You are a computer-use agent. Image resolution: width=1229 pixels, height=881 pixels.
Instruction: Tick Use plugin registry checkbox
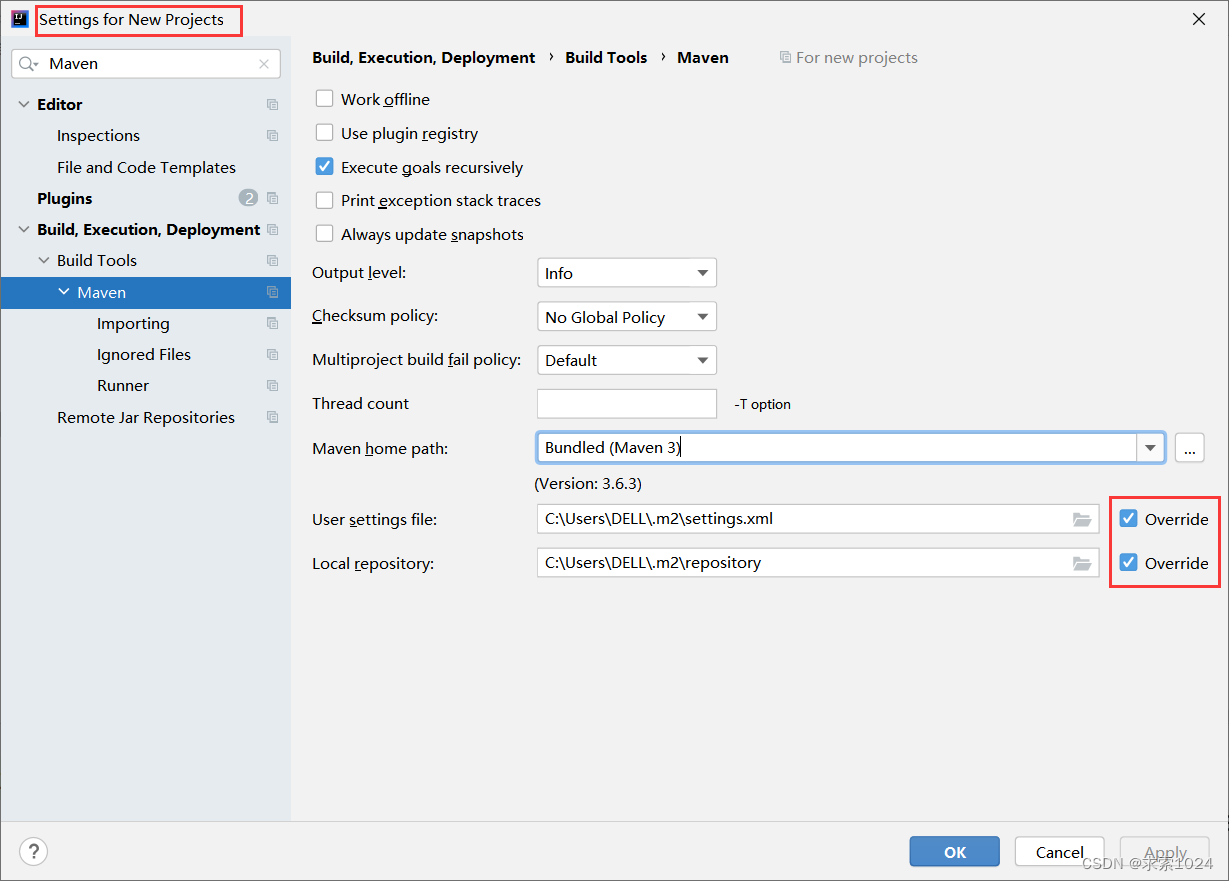[324, 133]
